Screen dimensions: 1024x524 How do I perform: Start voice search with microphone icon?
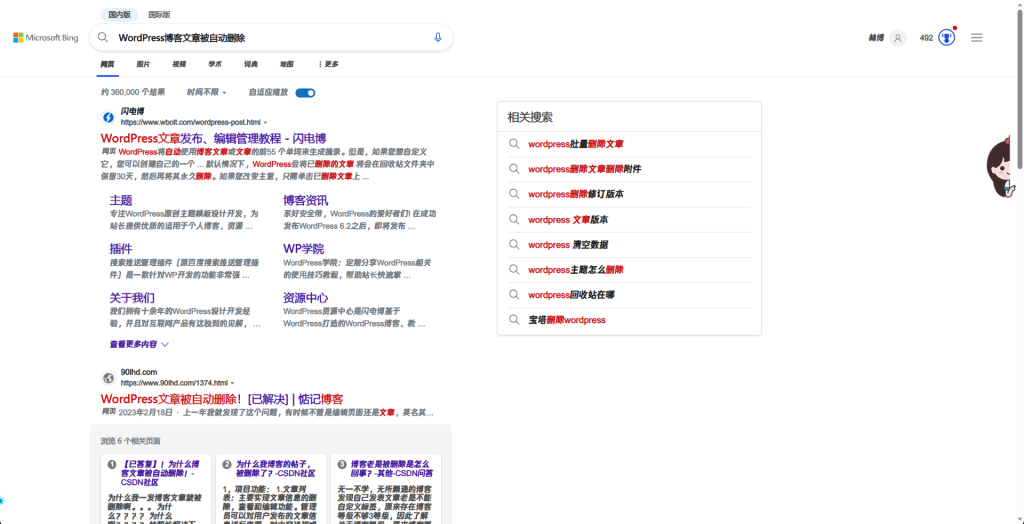pyautogui.click(x=437, y=38)
